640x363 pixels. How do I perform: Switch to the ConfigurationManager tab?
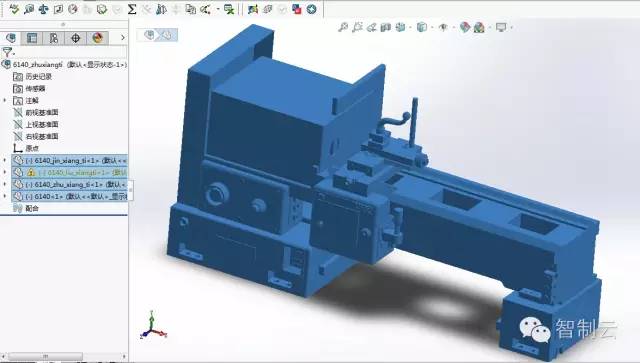pyautogui.click(x=54, y=38)
